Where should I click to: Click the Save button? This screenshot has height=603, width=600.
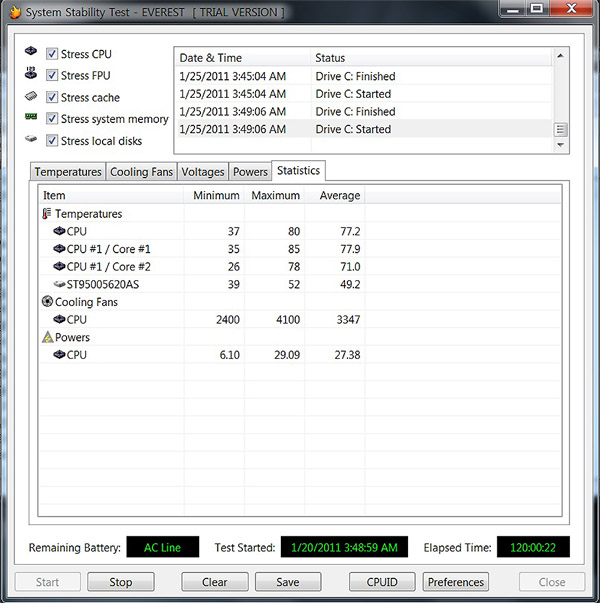click(x=288, y=582)
